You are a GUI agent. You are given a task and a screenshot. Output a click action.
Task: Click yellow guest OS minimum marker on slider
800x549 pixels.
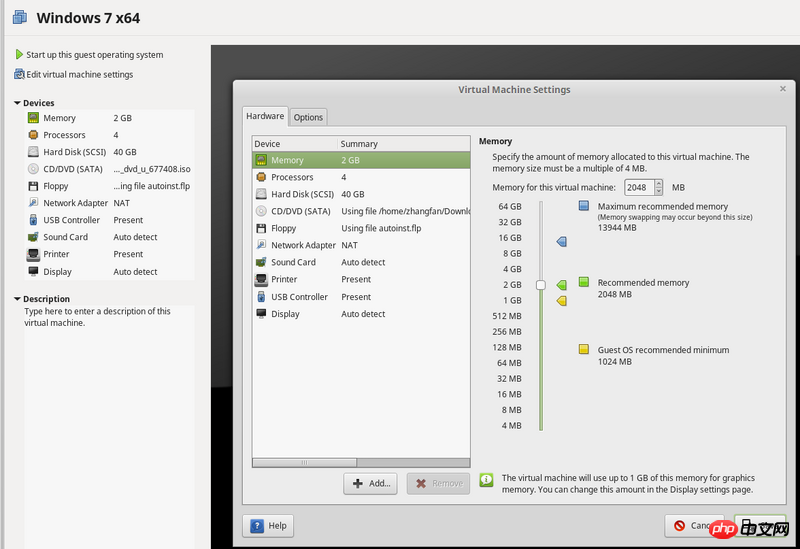point(562,301)
